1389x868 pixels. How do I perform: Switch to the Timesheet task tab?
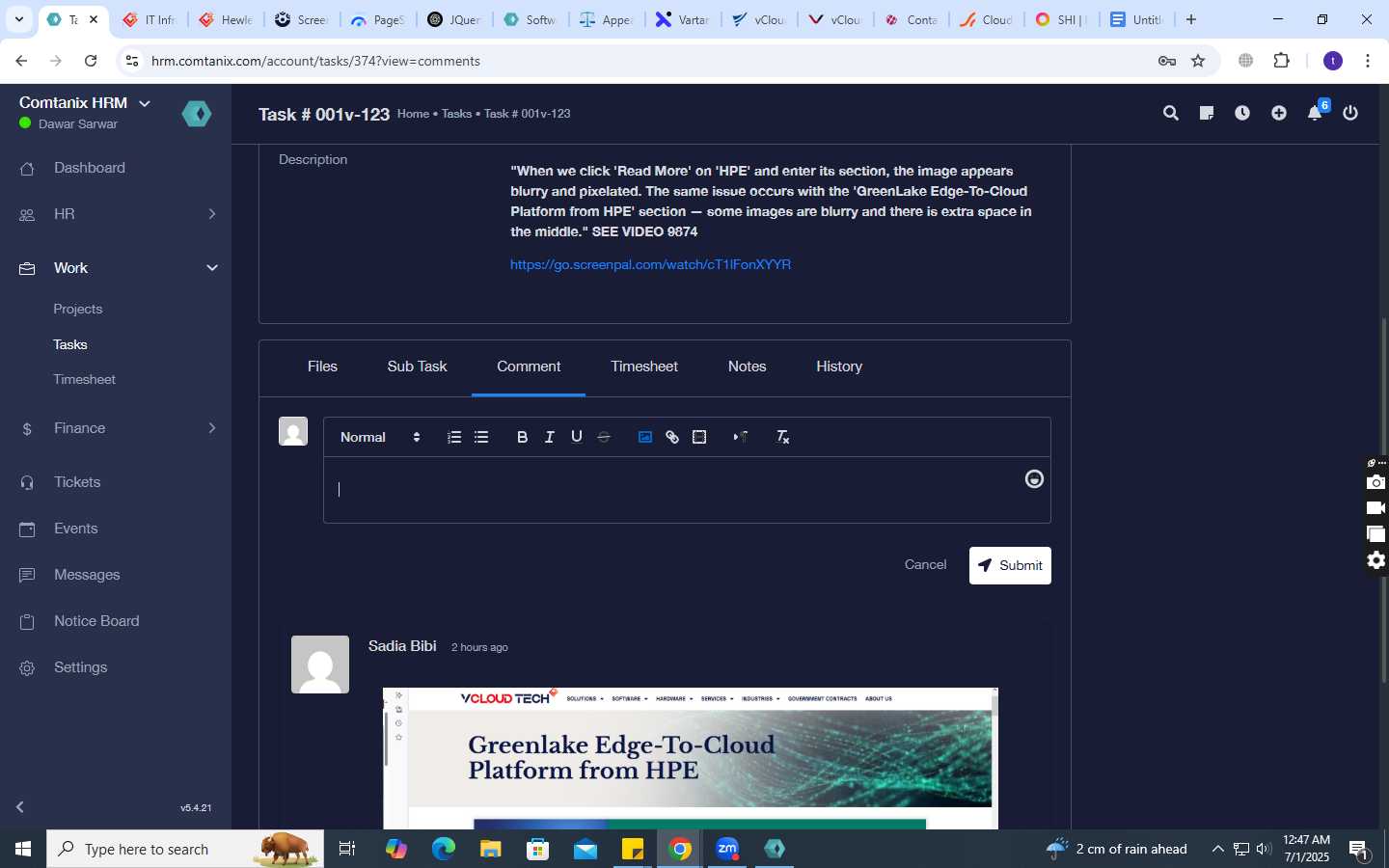644,366
